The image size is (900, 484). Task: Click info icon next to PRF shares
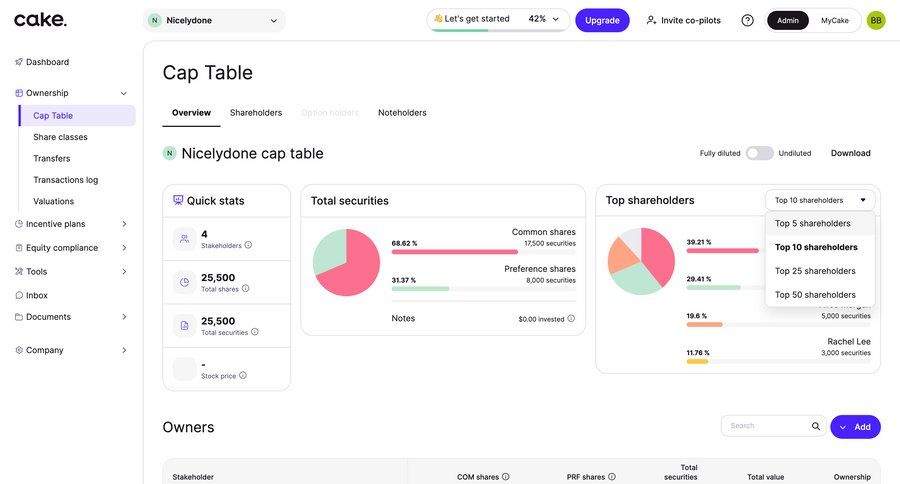point(612,477)
